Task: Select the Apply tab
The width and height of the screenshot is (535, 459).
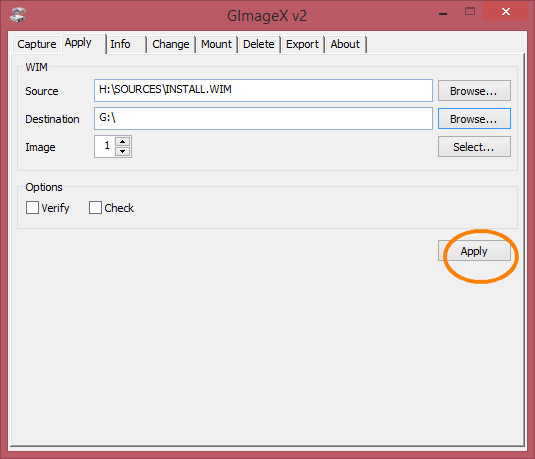Action: 84,43
